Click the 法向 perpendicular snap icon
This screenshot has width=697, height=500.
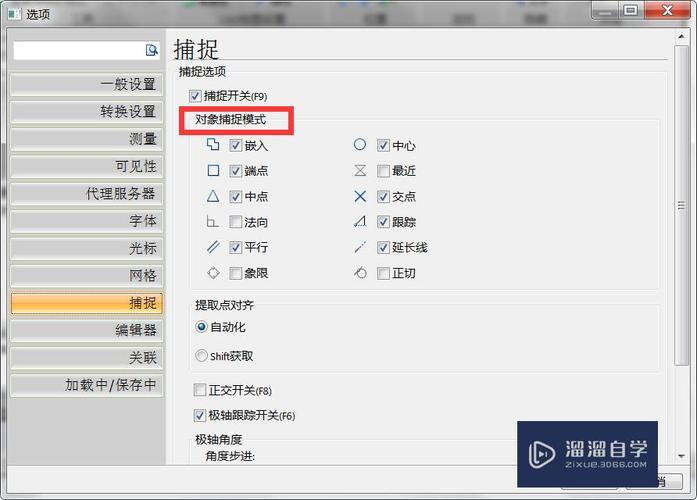point(212,221)
